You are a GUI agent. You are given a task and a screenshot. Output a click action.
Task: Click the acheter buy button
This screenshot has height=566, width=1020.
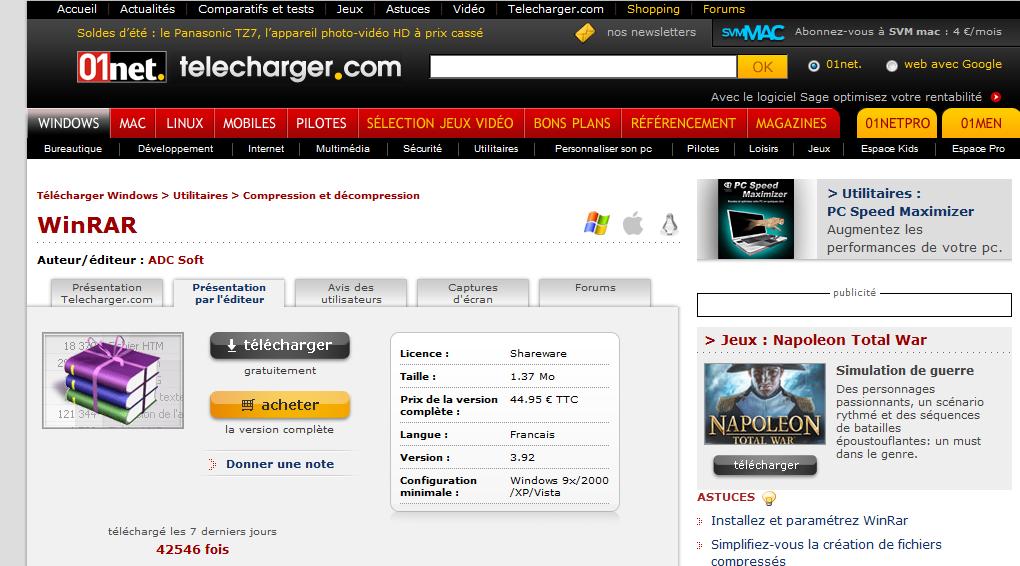tap(280, 405)
